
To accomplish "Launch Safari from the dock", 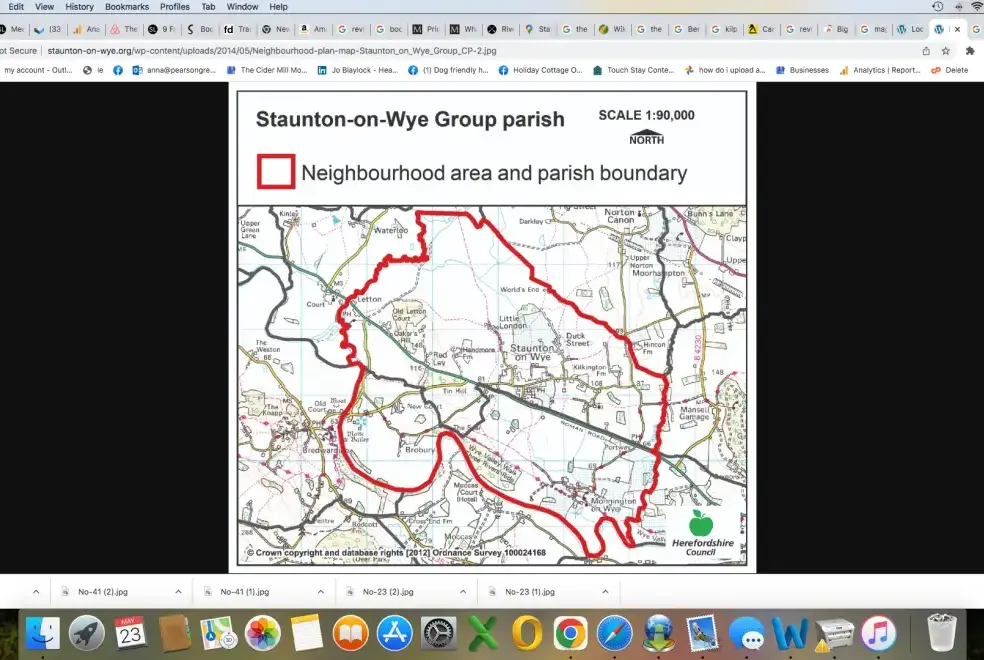I will coord(614,633).
